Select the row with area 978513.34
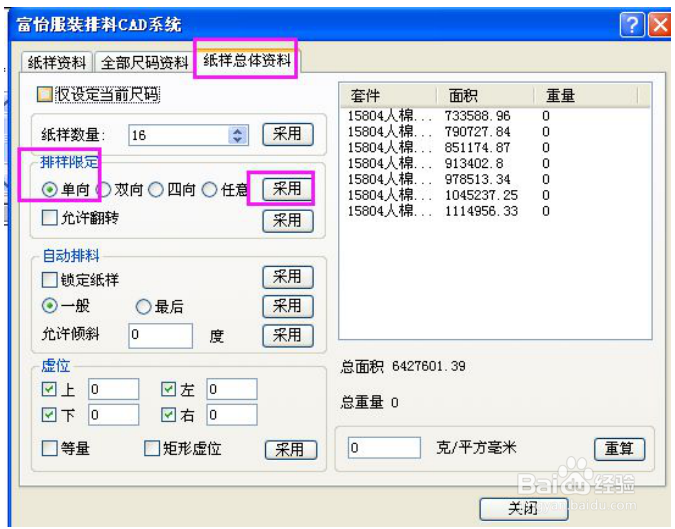The image size is (675, 529). tap(495, 179)
